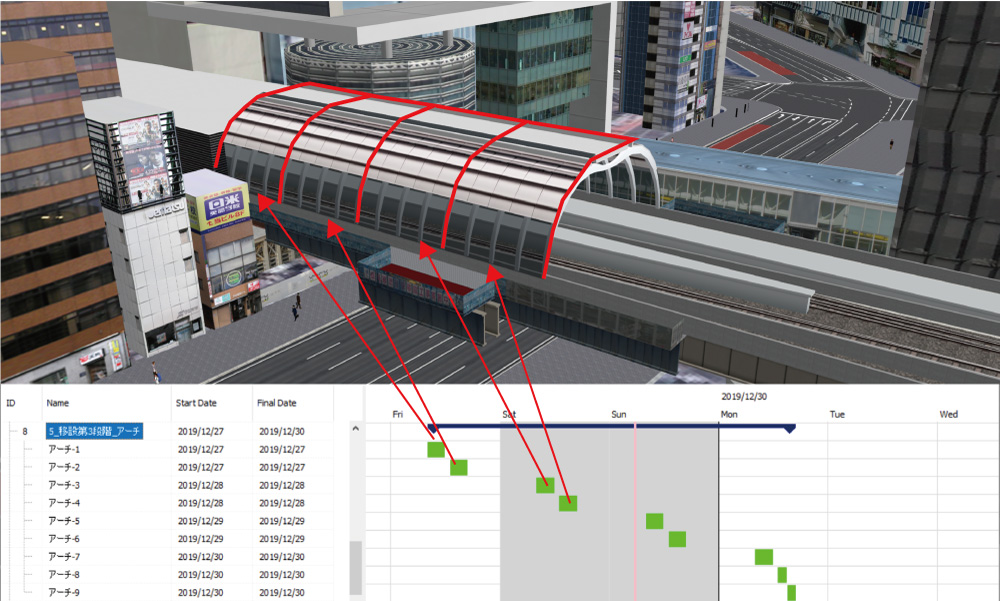1000x601 pixels.
Task: Select the green Gantt bar for アーチ-2
Action: click(459, 467)
